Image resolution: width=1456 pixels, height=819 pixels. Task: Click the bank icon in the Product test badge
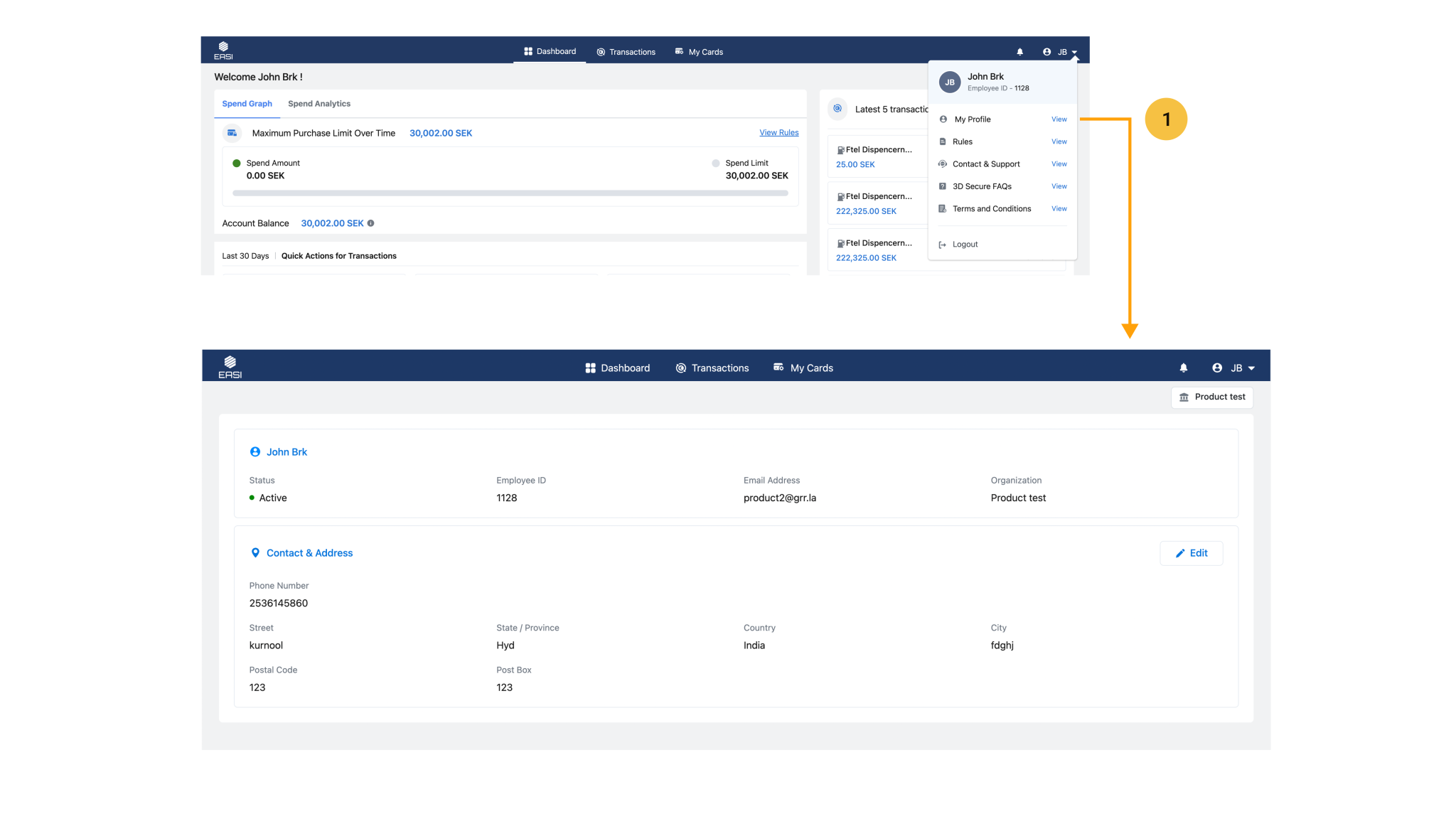[x=1184, y=397]
